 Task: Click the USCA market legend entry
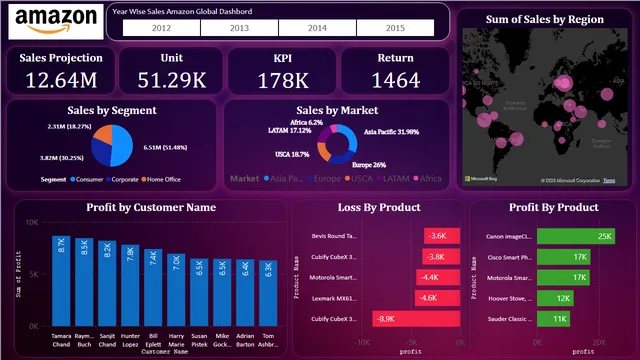359,178
